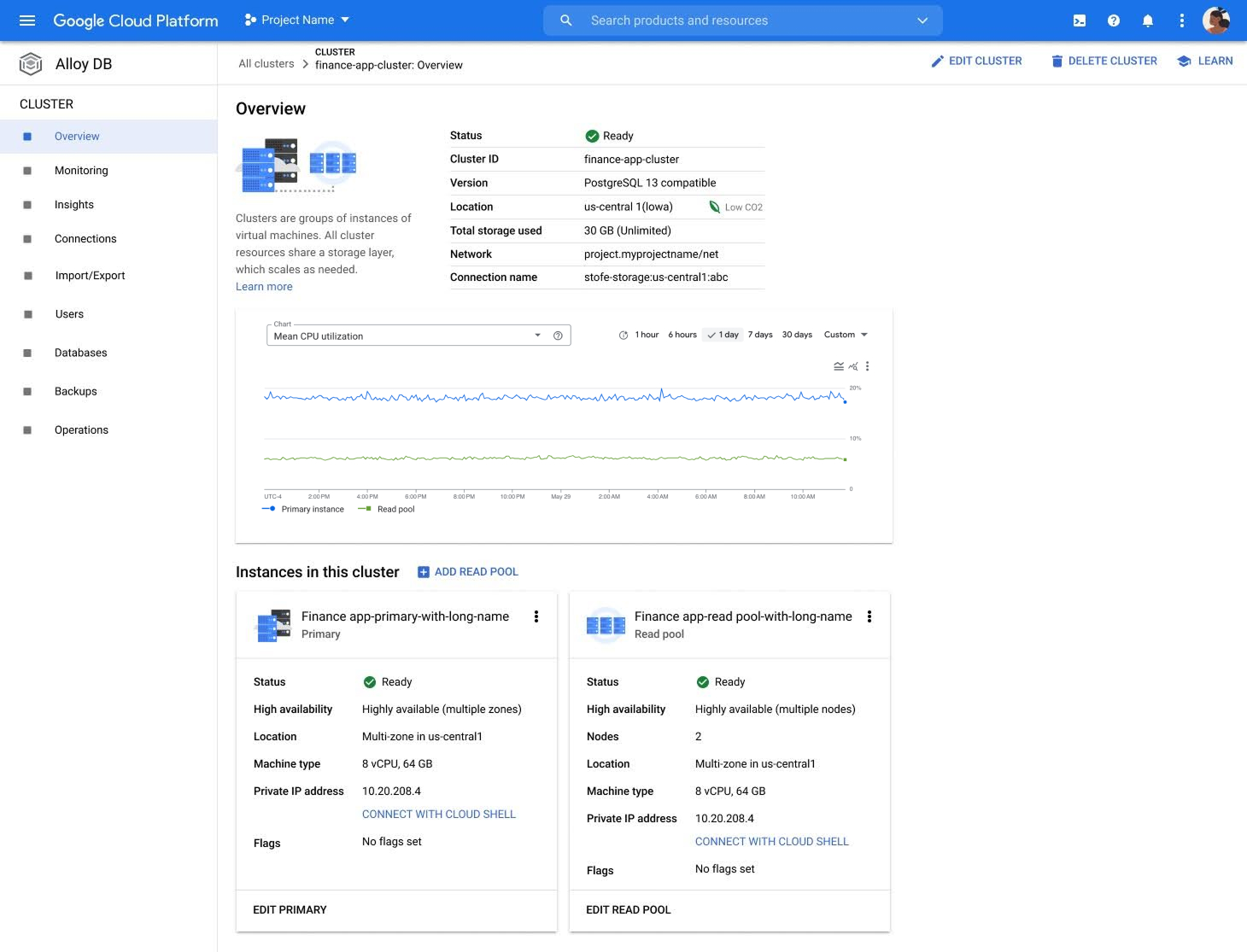Toggle chart legend view icon

(x=839, y=366)
